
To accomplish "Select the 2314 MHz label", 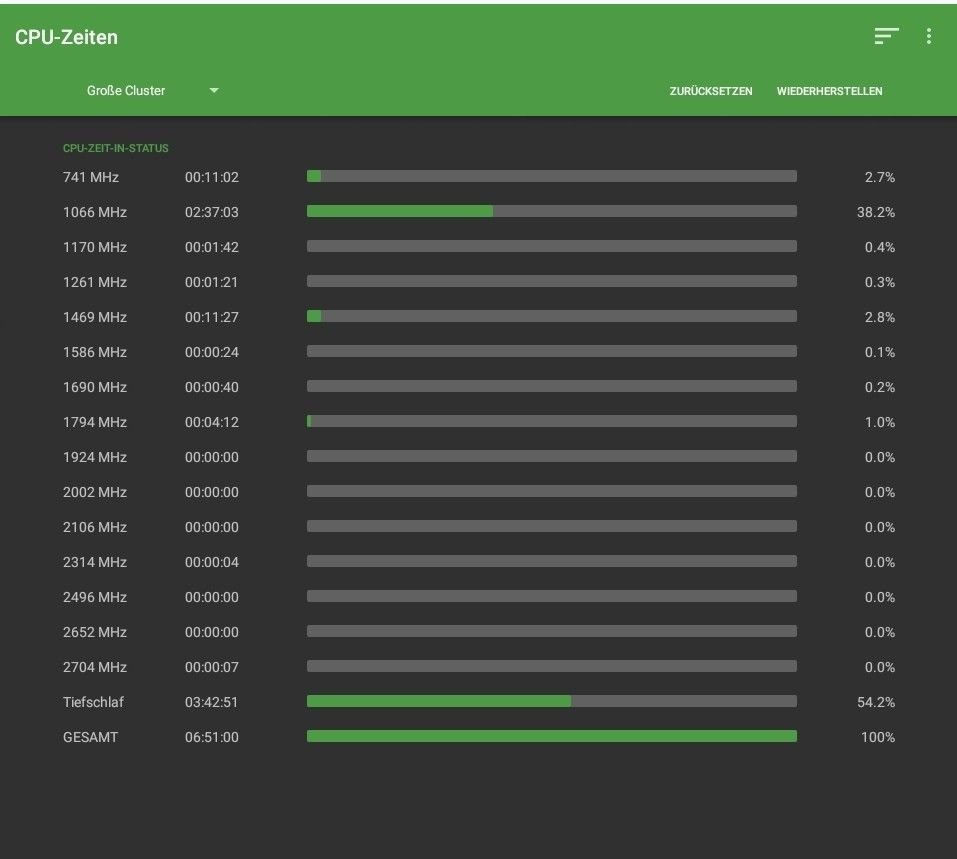I will point(95,562).
